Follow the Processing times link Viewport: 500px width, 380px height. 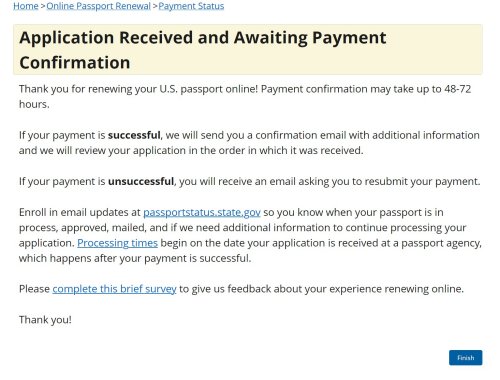tap(117, 243)
